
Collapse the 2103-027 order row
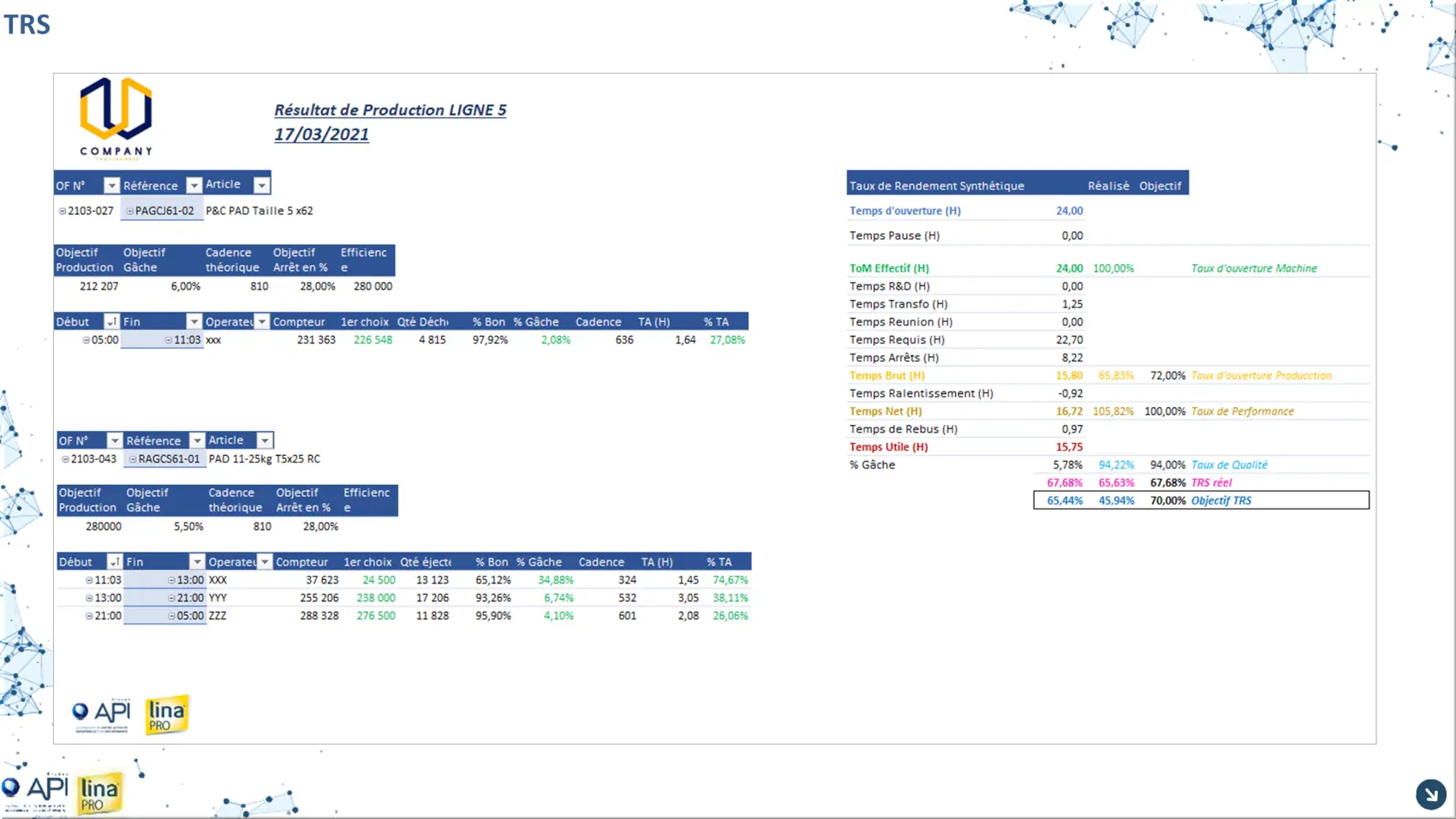tap(63, 211)
